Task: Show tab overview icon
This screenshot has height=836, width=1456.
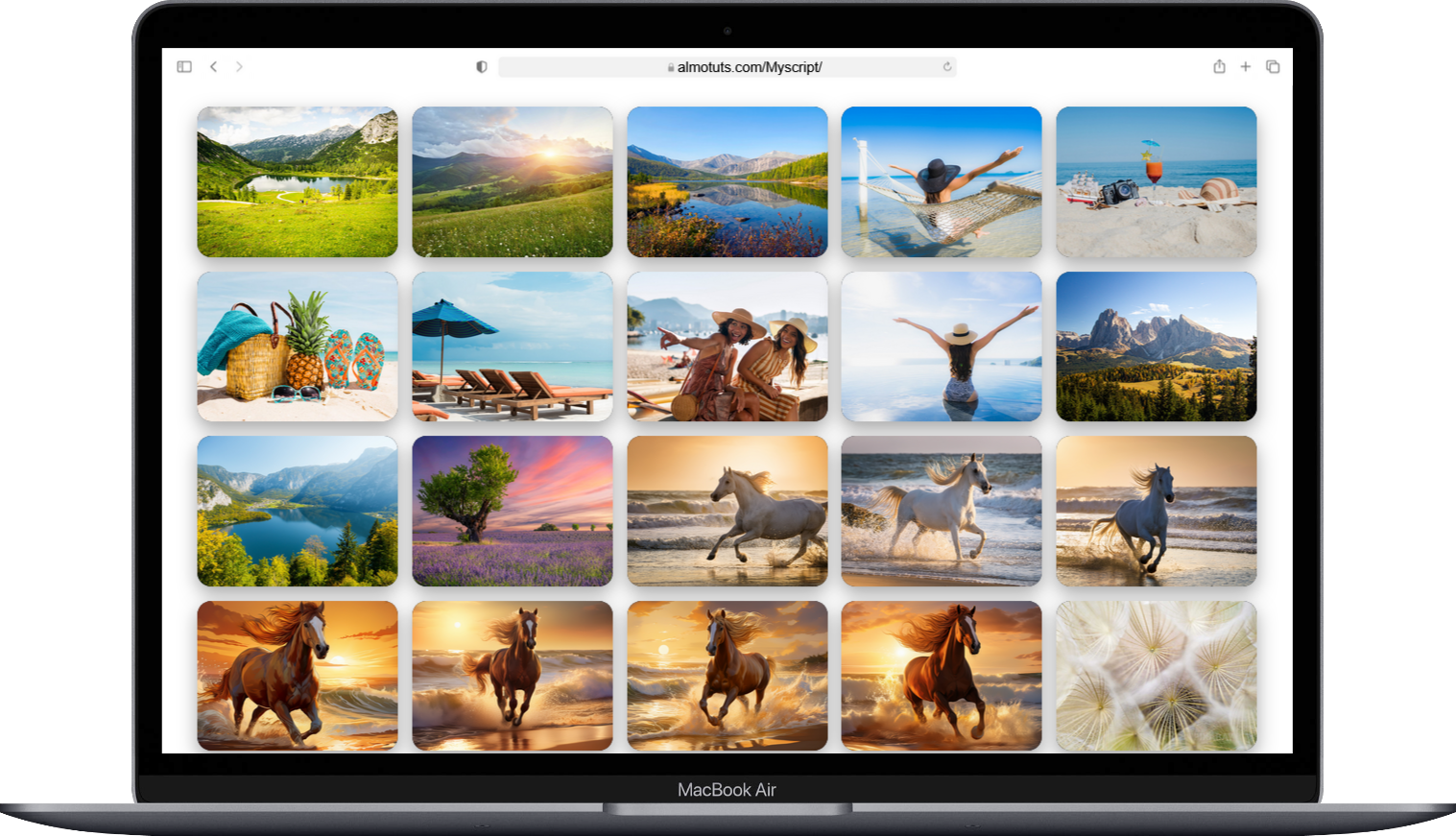Action: (x=1273, y=66)
